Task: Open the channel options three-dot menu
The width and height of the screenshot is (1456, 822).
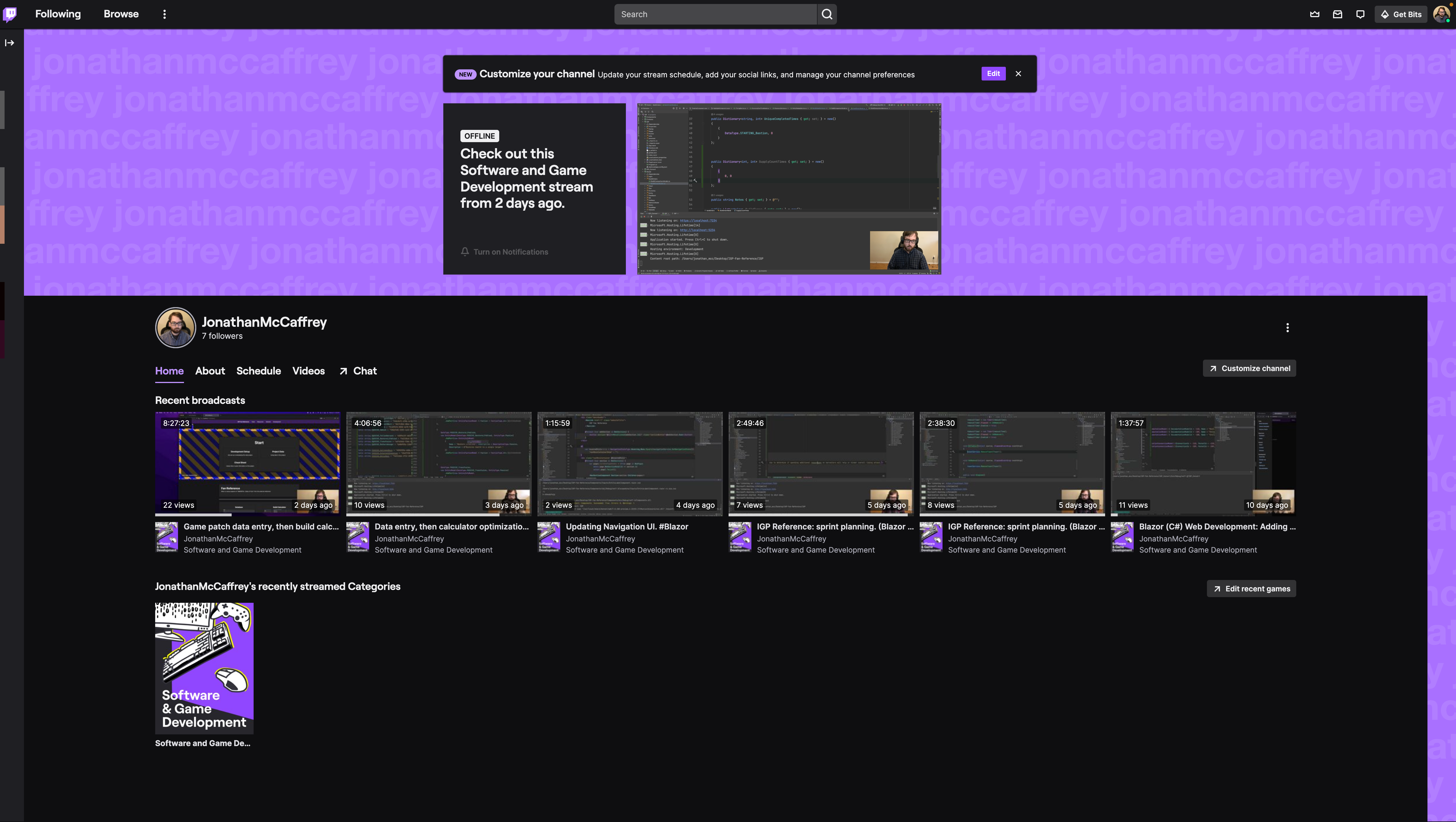Action: (x=1287, y=328)
